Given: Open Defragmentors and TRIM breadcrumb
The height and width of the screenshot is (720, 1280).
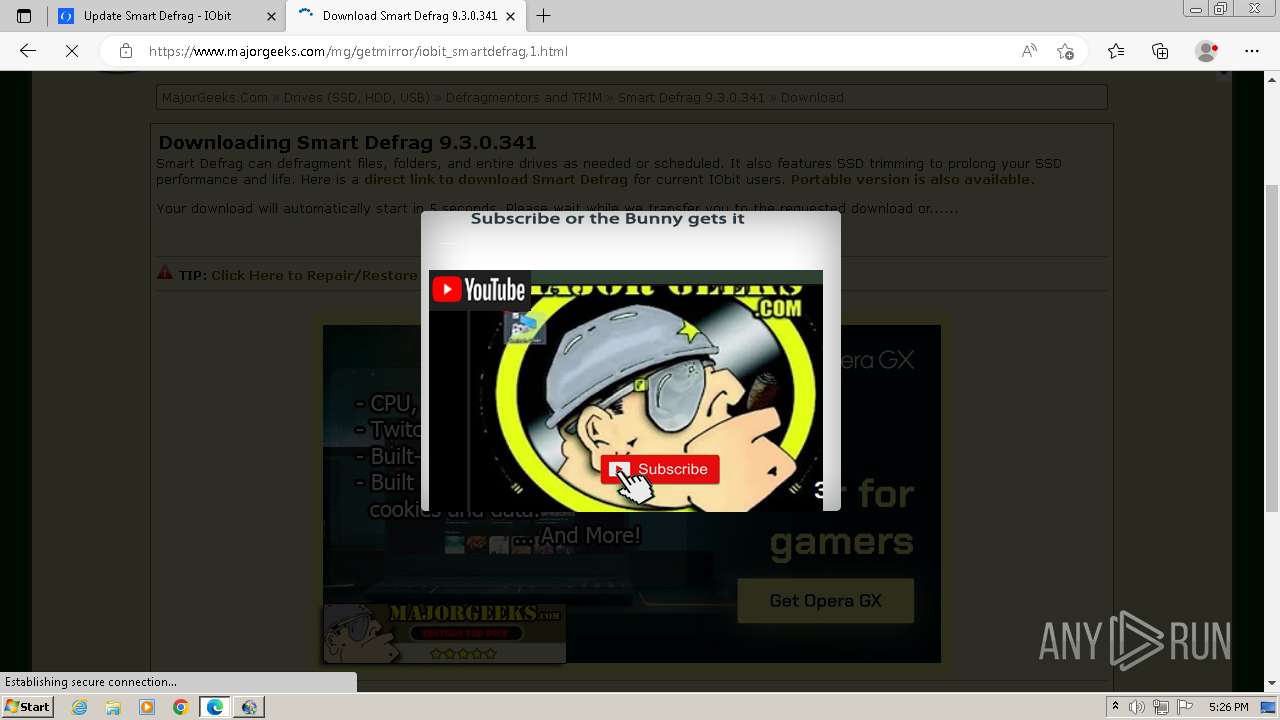Looking at the screenshot, I should 524,98.
